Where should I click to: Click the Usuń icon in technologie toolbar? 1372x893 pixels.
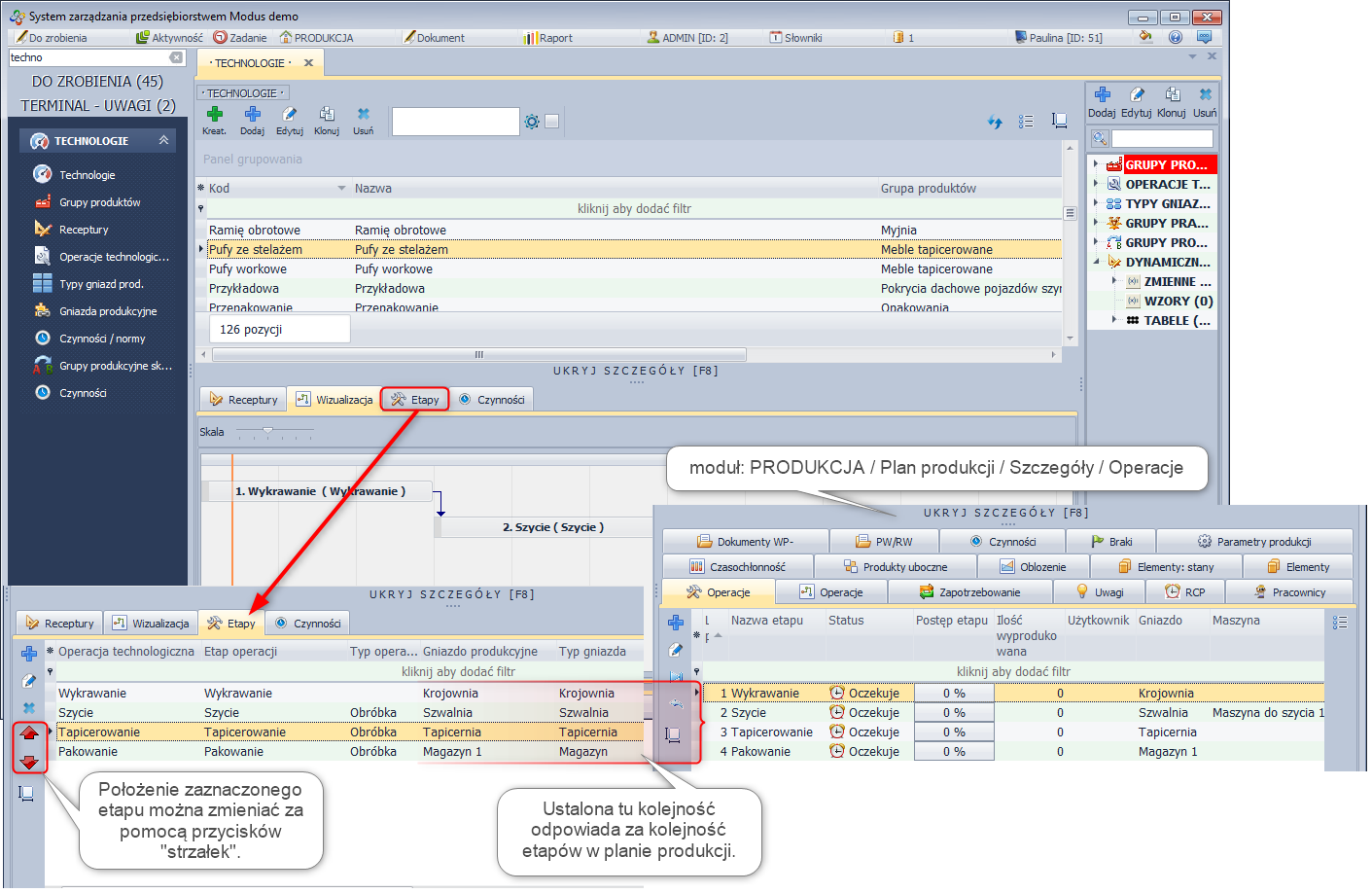pos(363,115)
